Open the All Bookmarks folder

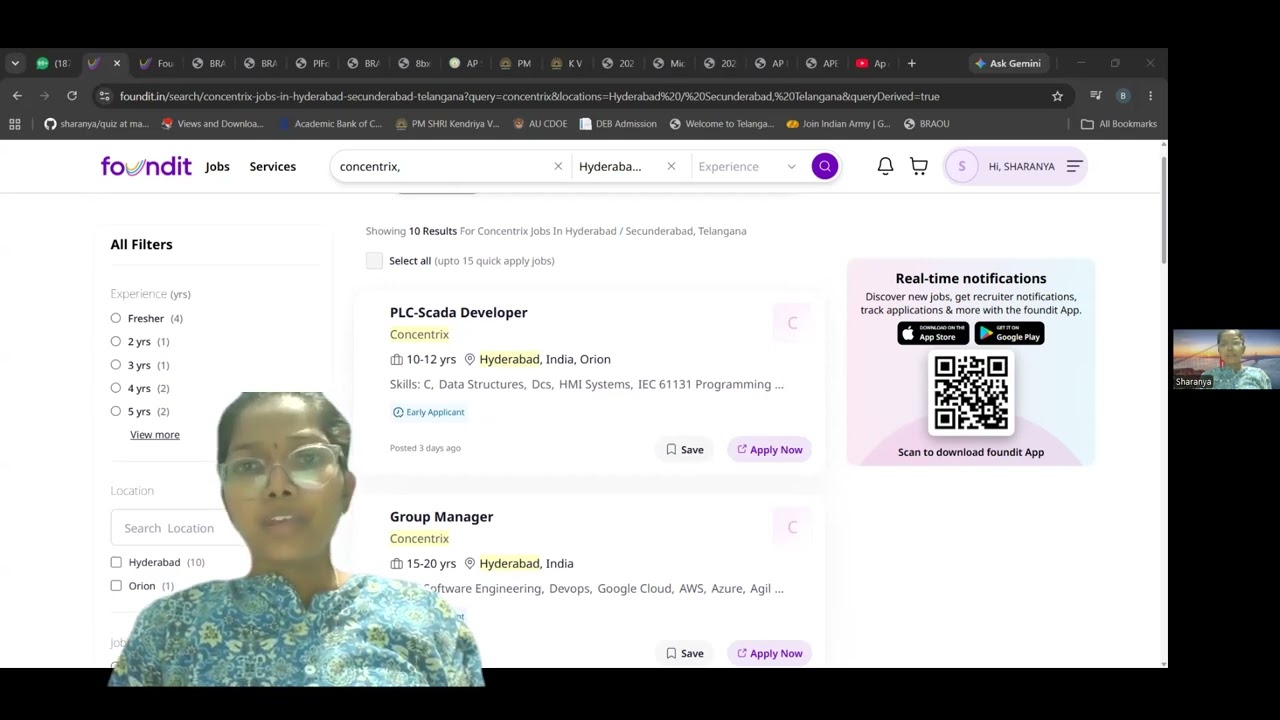1119,124
